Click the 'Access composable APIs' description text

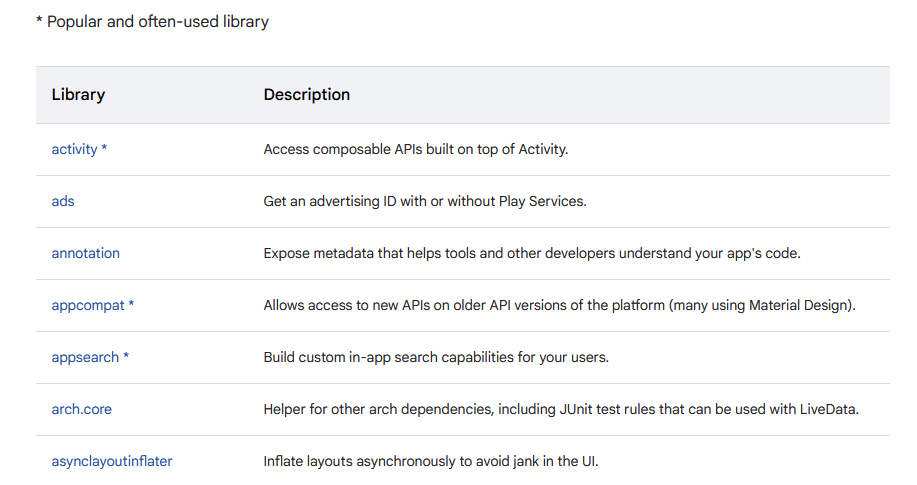point(415,149)
